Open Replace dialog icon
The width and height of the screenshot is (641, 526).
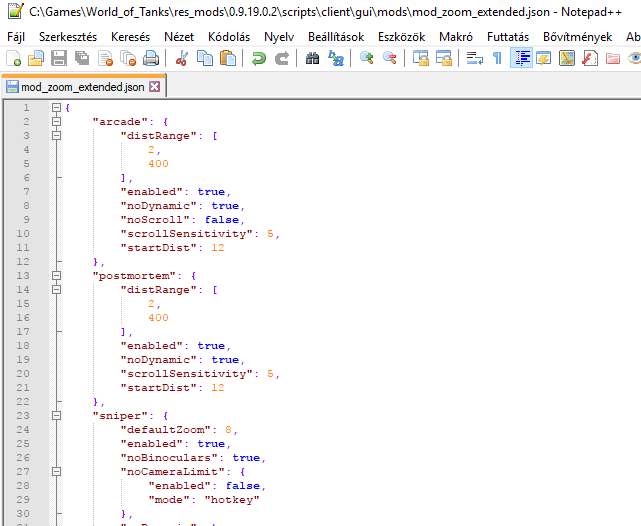tap(336, 58)
